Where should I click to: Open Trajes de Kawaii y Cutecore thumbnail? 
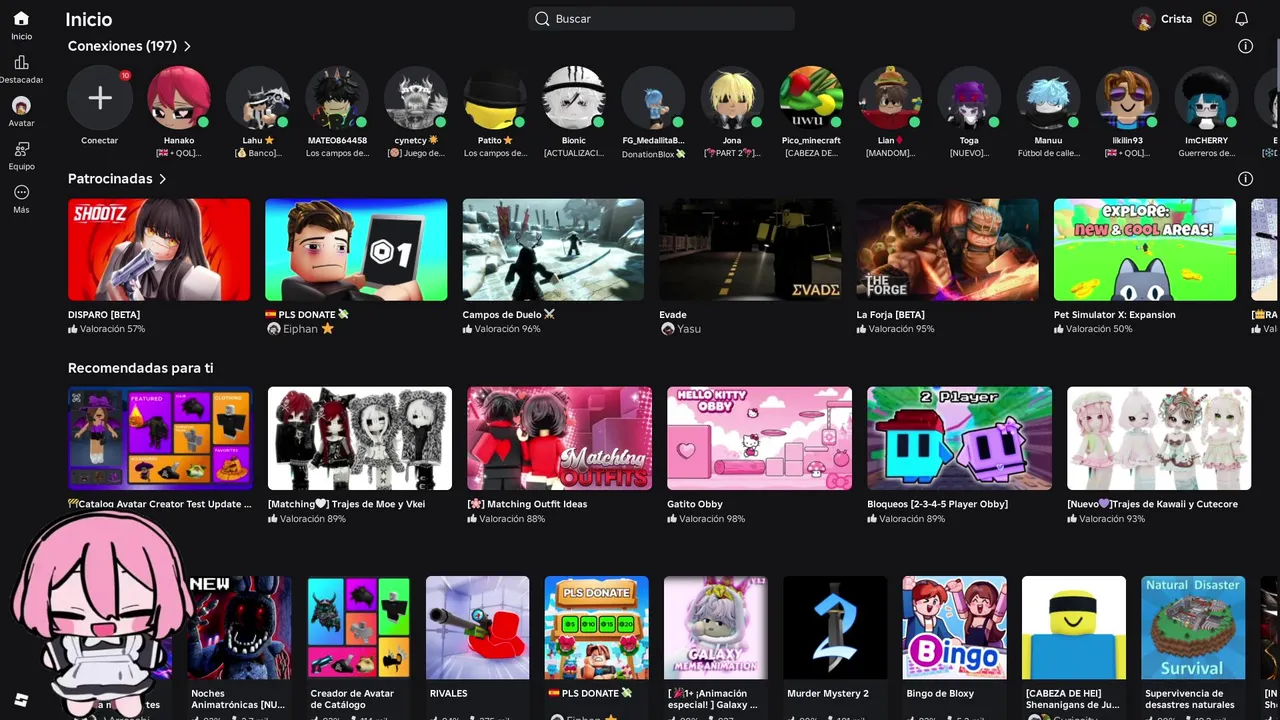pos(1159,438)
